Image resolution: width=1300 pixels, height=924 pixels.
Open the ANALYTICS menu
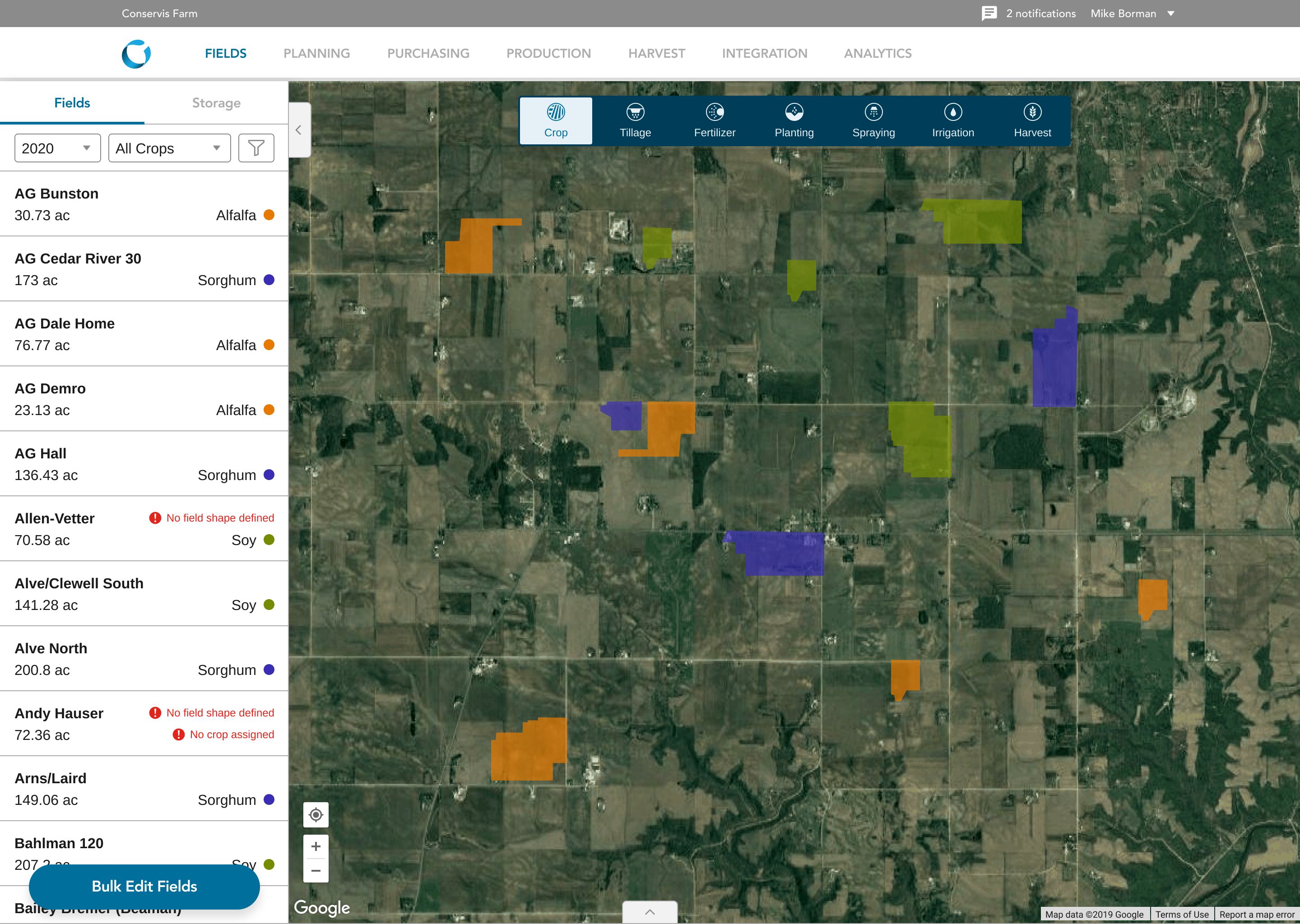[x=877, y=54]
